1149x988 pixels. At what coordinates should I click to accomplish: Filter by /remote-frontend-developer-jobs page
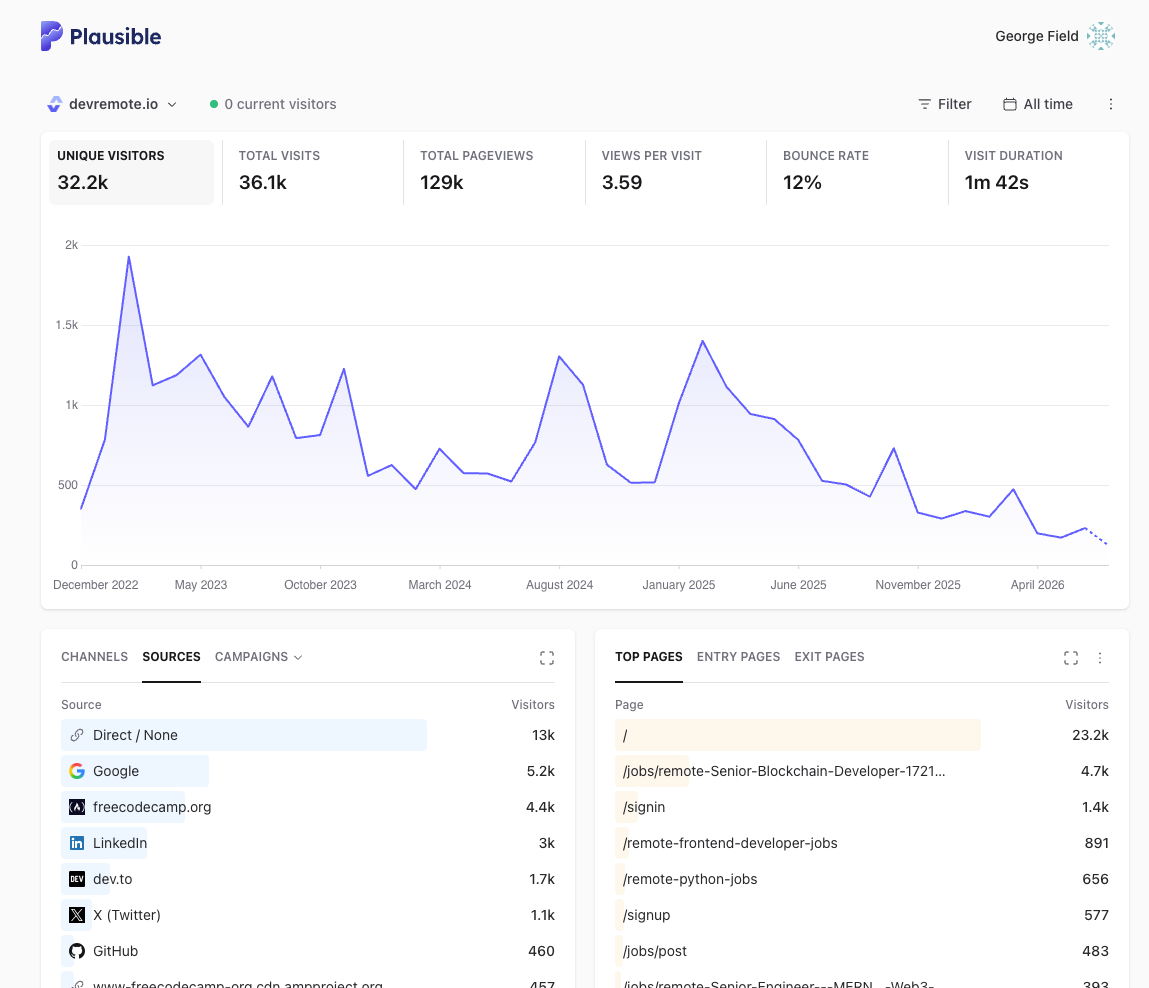pos(730,843)
